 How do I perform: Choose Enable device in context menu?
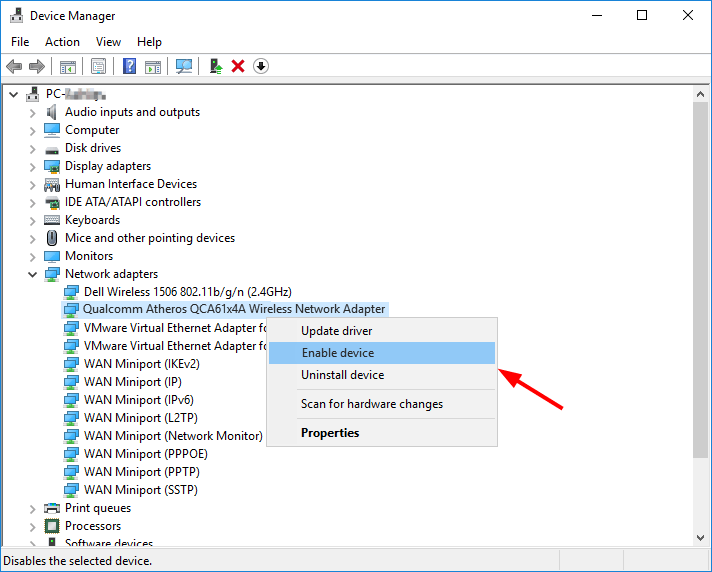click(x=338, y=353)
